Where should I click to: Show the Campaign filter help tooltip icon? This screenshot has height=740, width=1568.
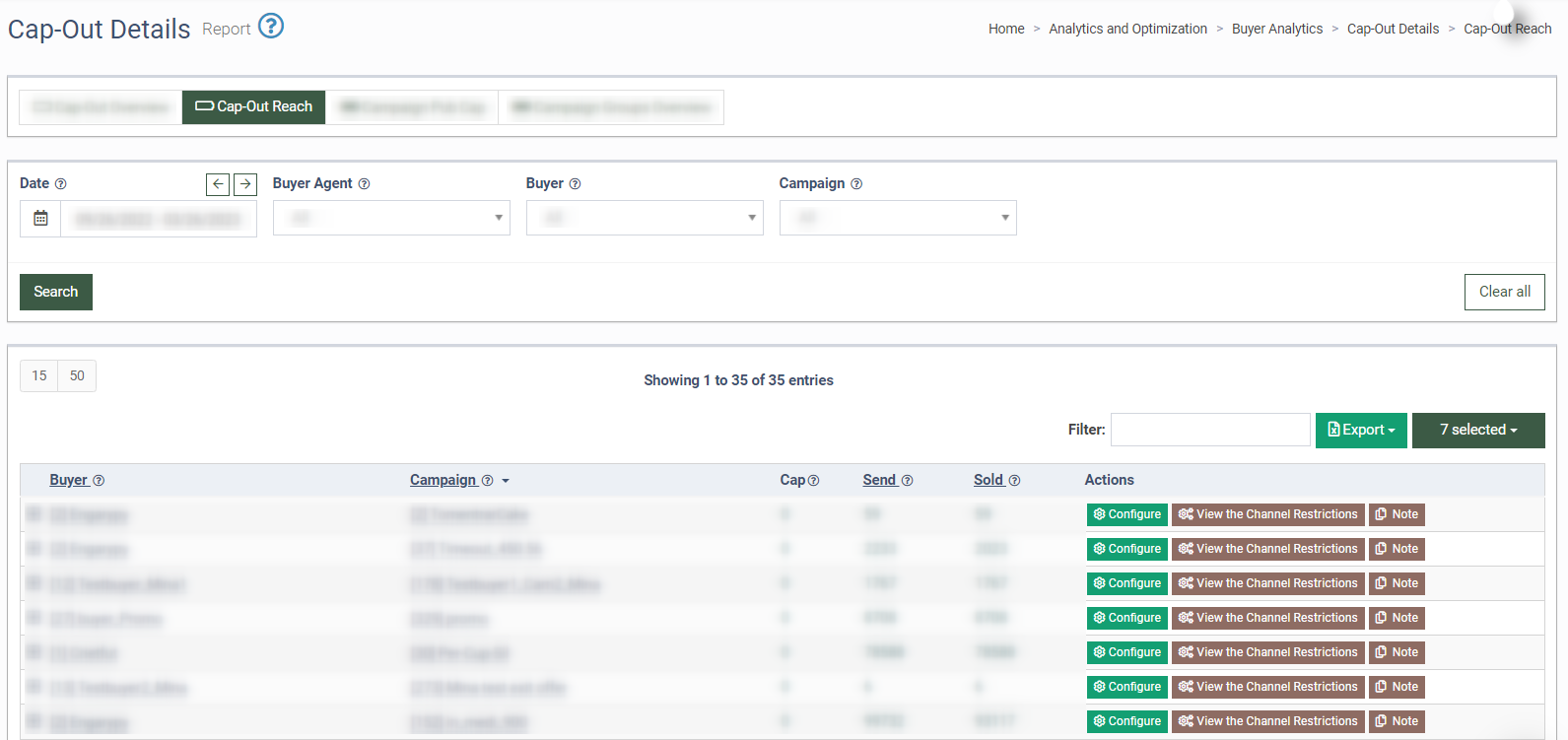click(x=856, y=184)
